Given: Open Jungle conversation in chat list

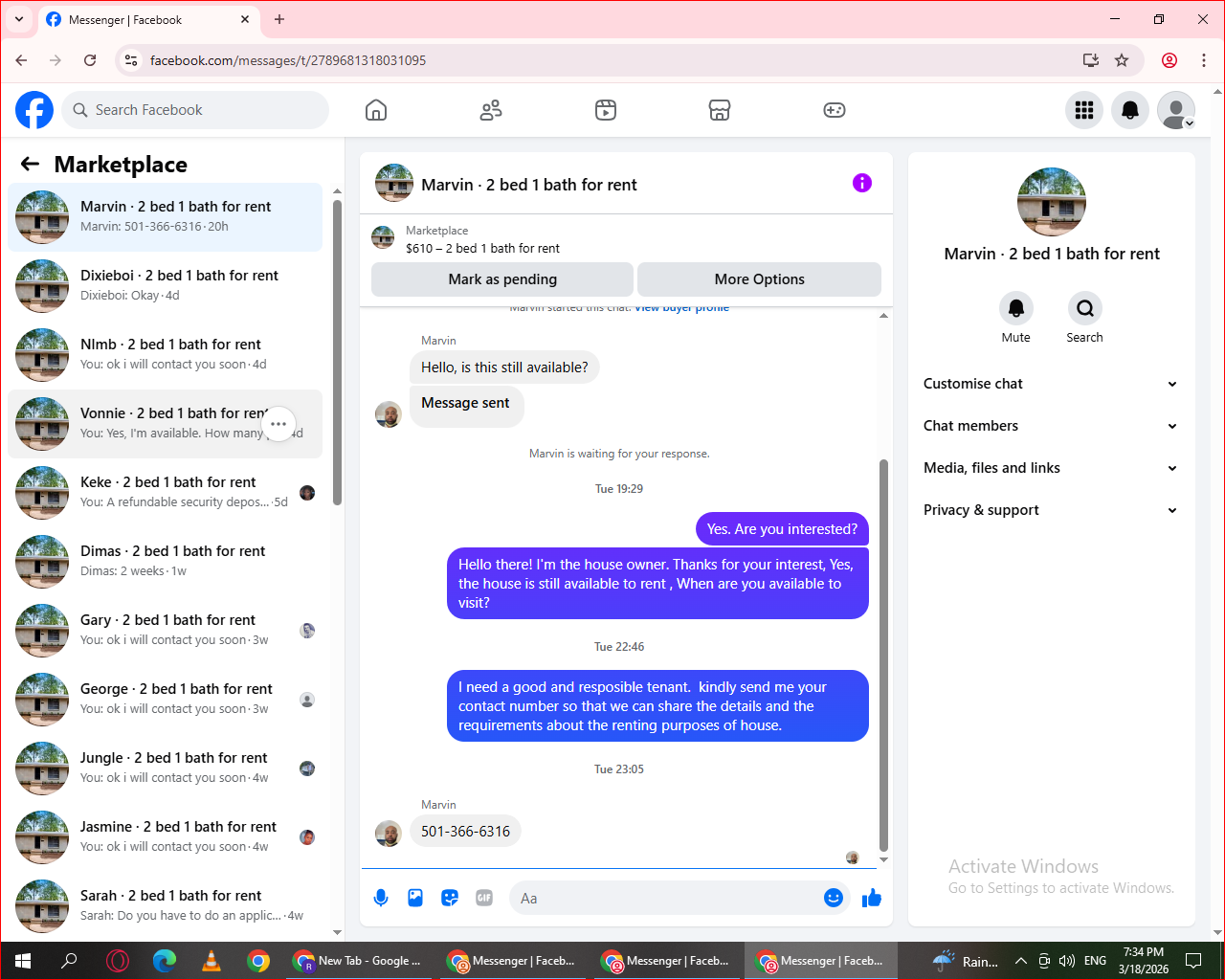Looking at the screenshot, I should pos(166,768).
